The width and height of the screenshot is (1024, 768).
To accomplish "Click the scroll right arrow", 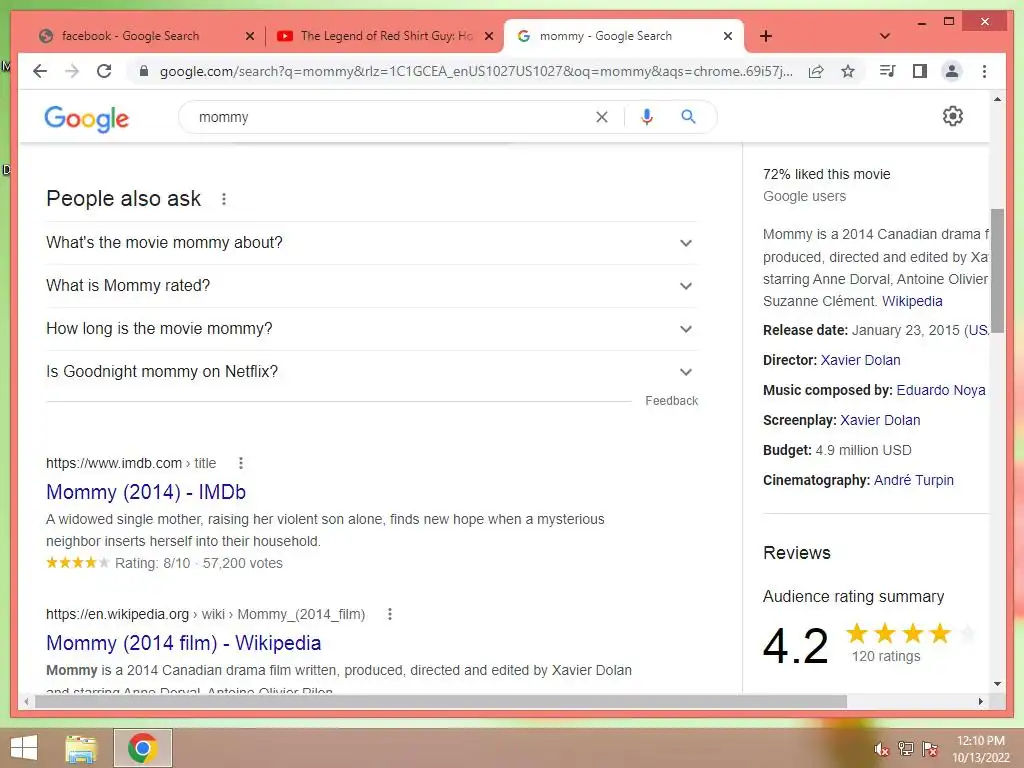I will tap(980, 701).
